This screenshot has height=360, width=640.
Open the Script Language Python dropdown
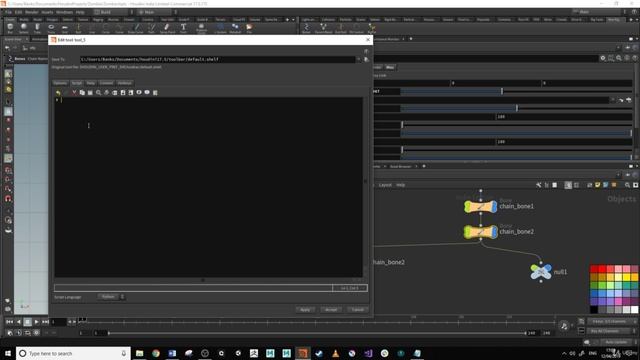click(x=111, y=297)
